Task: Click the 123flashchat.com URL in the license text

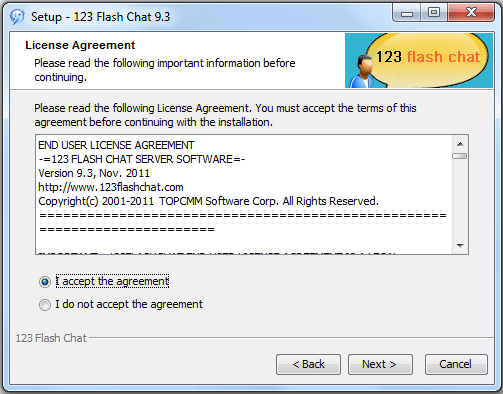Action: [111, 187]
